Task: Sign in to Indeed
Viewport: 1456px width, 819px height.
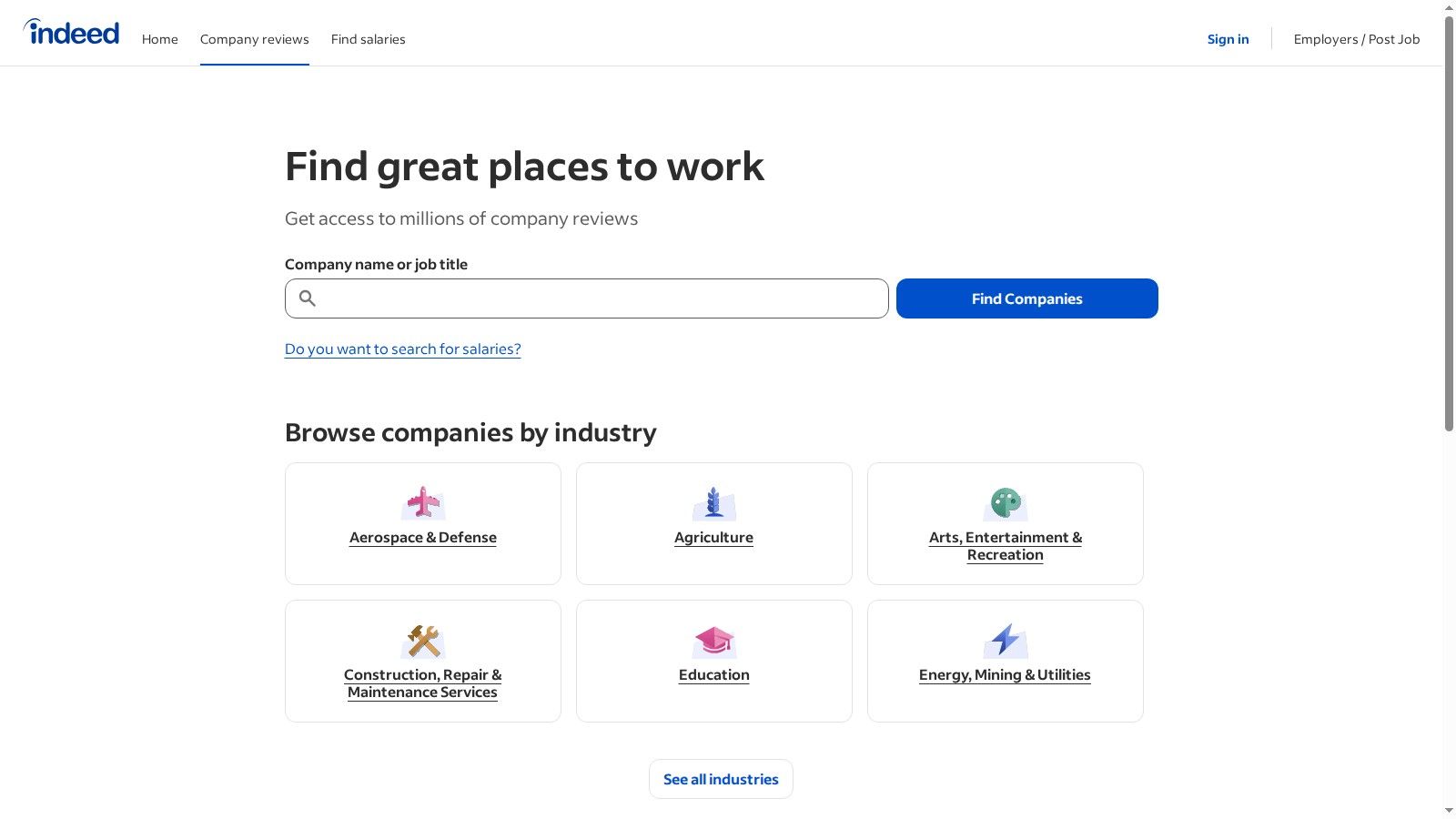Action: pos(1228,39)
